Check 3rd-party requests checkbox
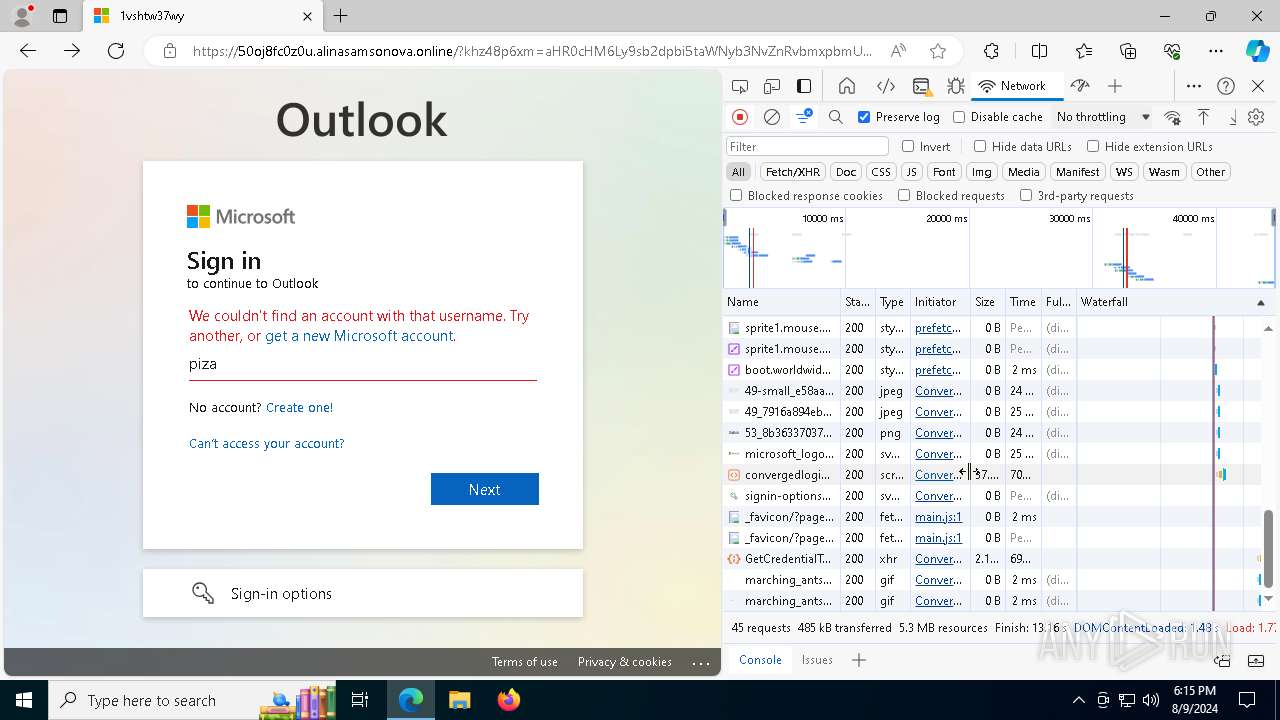Image resolution: width=1280 pixels, height=720 pixels. click(x=1026, y=196)
